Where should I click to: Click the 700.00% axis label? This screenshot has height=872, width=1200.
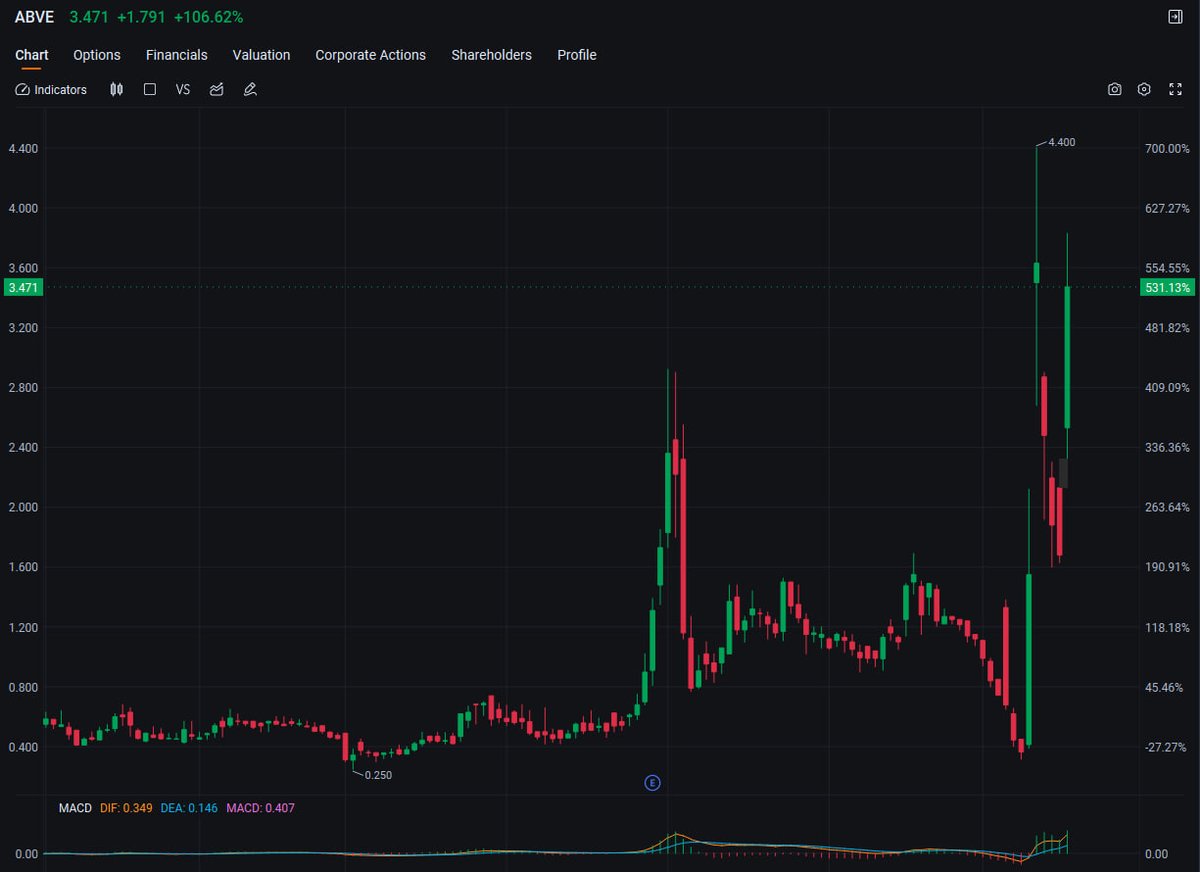click(x=1167, y=149)
